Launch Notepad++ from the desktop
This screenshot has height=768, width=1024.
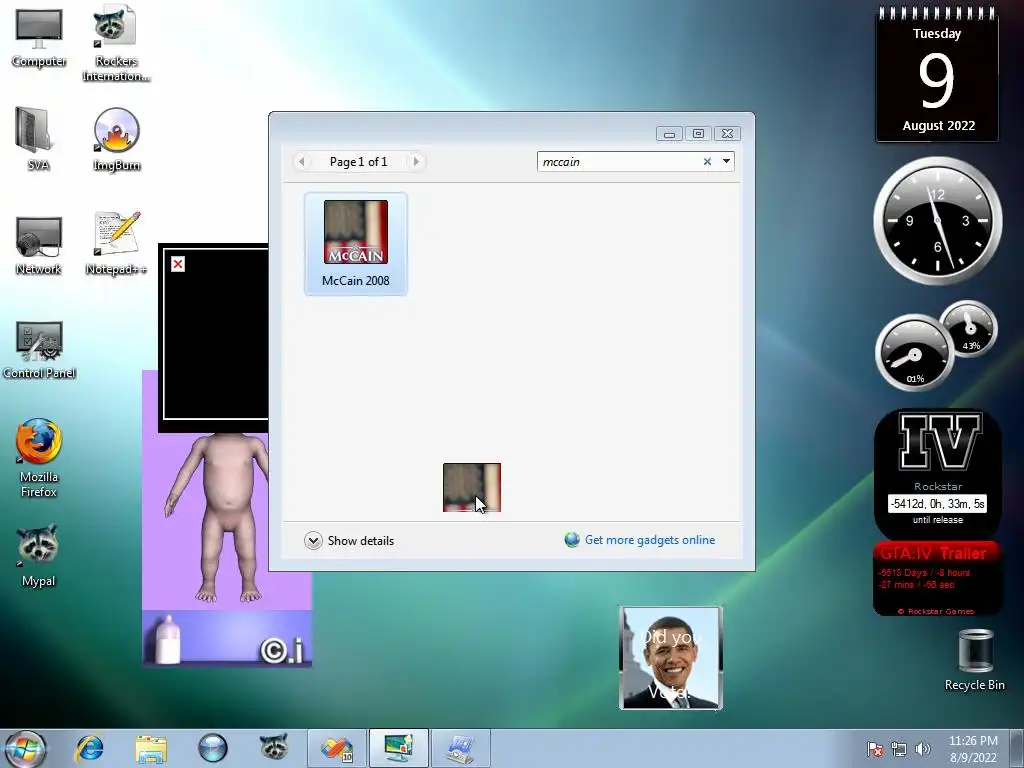pyautogui.click(x=116, y=243)
